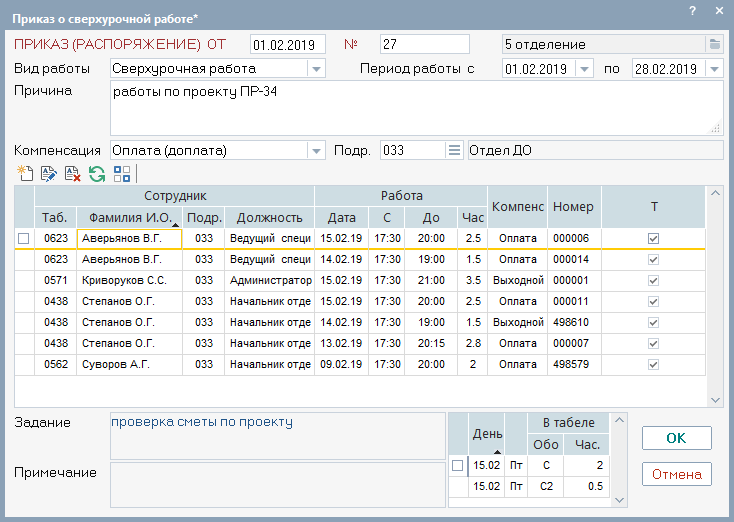This screenshot has width=734, height=522.
Task: Open the list icon beside Подр. 033
Action: pos(454,150)
